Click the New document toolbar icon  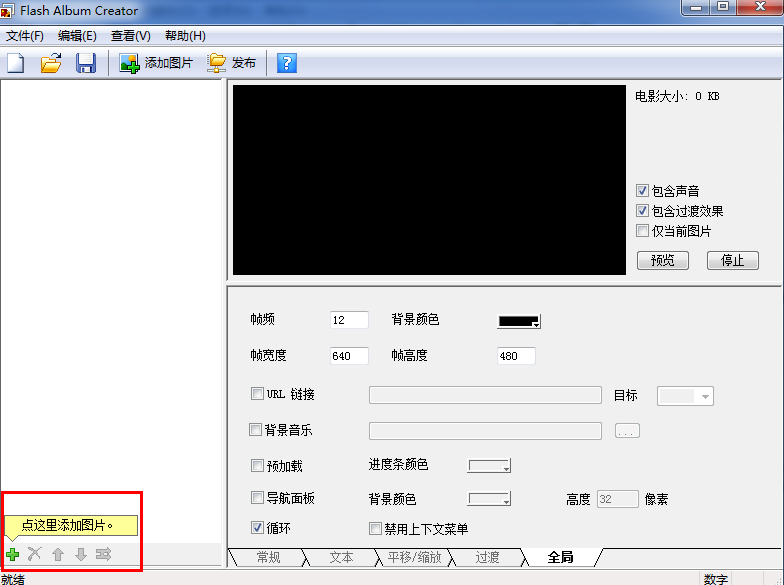coord(16,63)
